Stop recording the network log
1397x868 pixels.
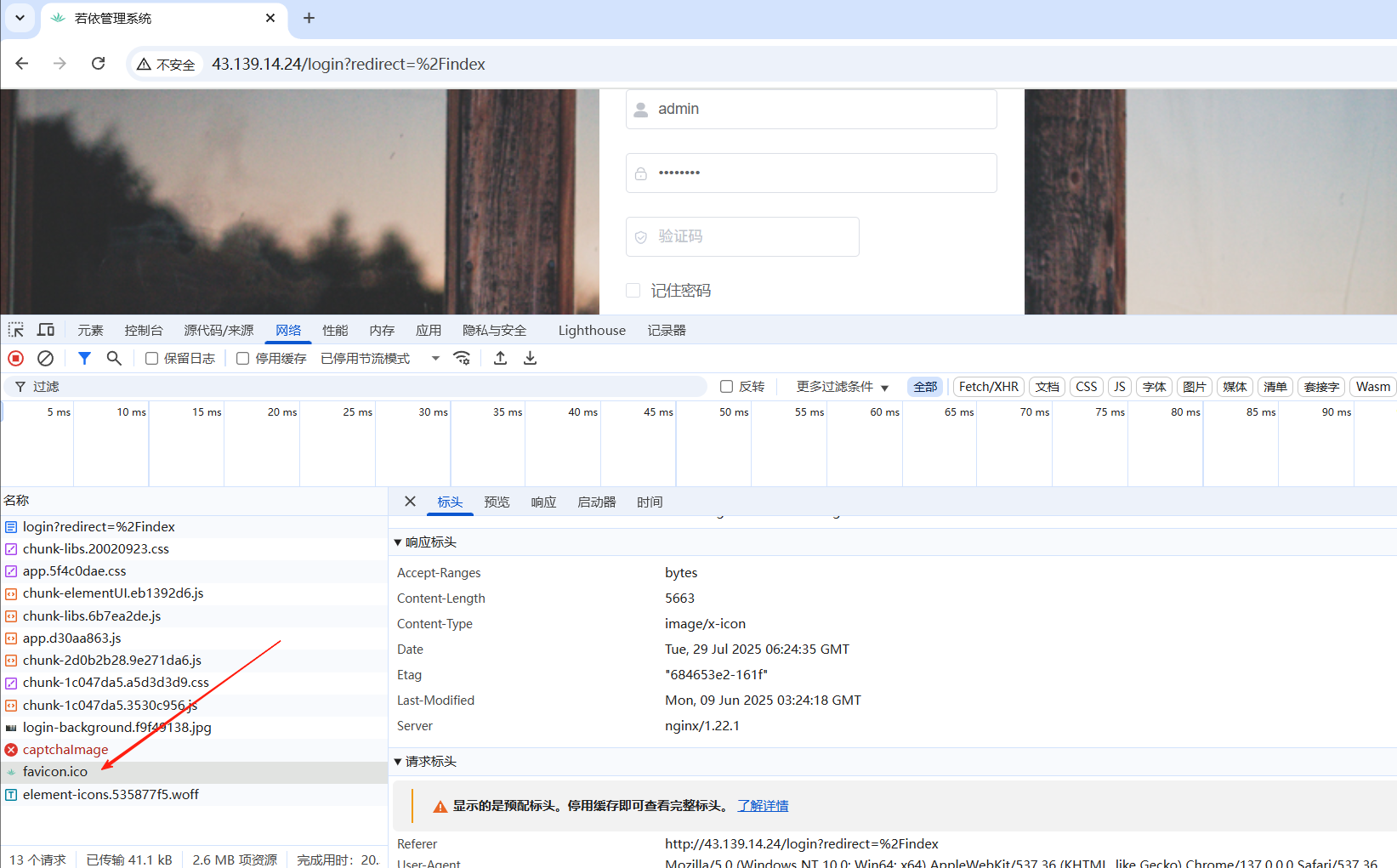tap(14, 358)
